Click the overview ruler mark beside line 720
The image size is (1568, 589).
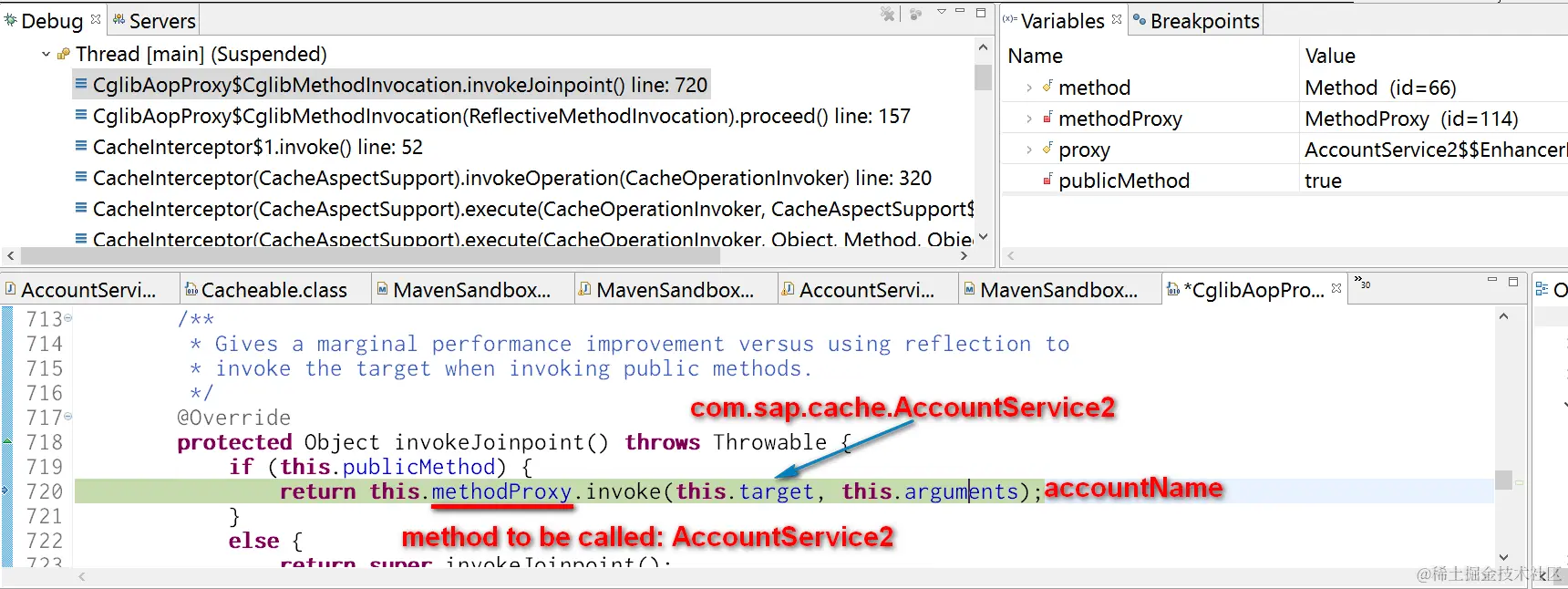(x=1520, y=483)
